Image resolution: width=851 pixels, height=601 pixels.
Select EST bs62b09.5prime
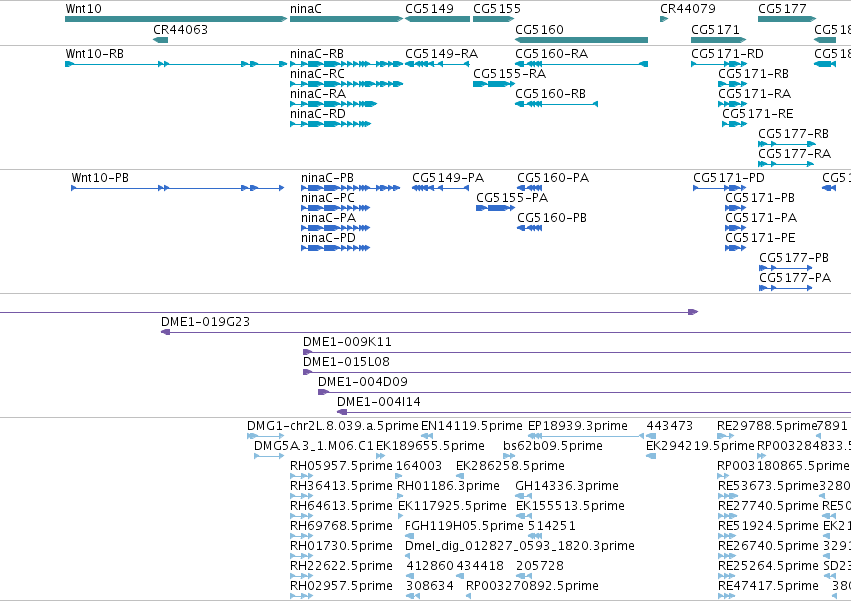(509, 456)
